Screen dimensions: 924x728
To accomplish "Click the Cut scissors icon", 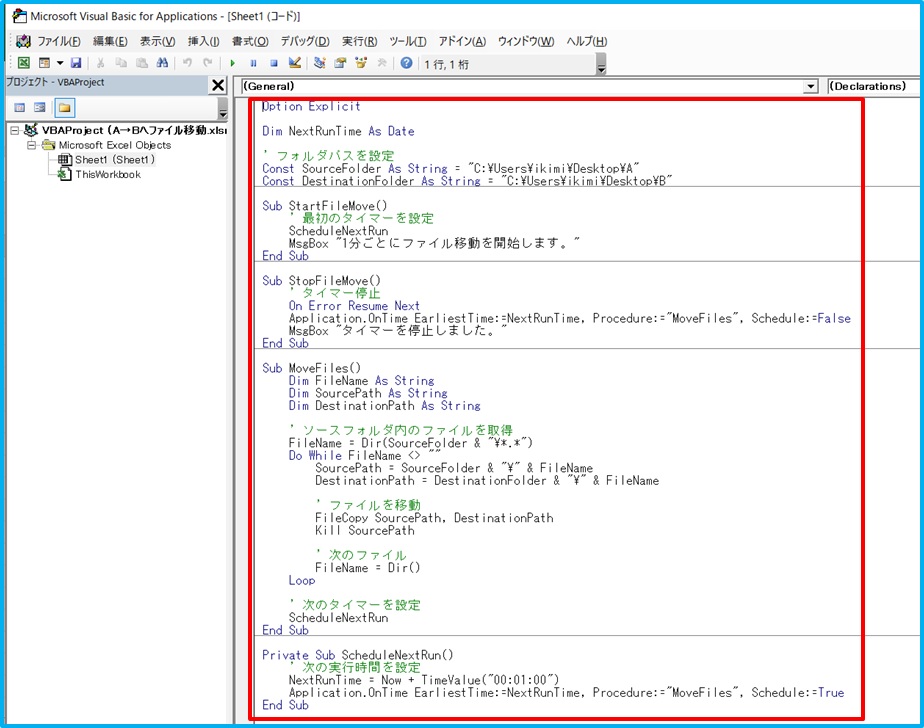I will pyautogui.click(x=101, y=63).
